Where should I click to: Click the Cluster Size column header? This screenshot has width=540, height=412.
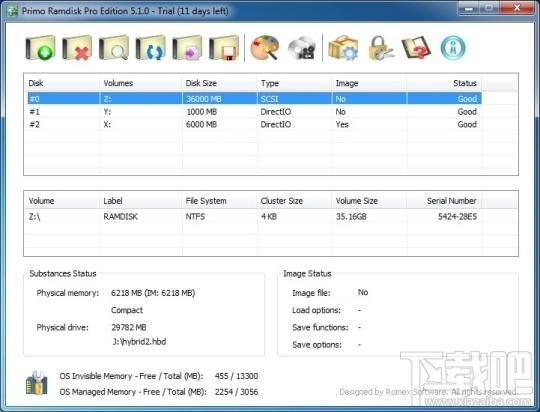pos(294,201)
